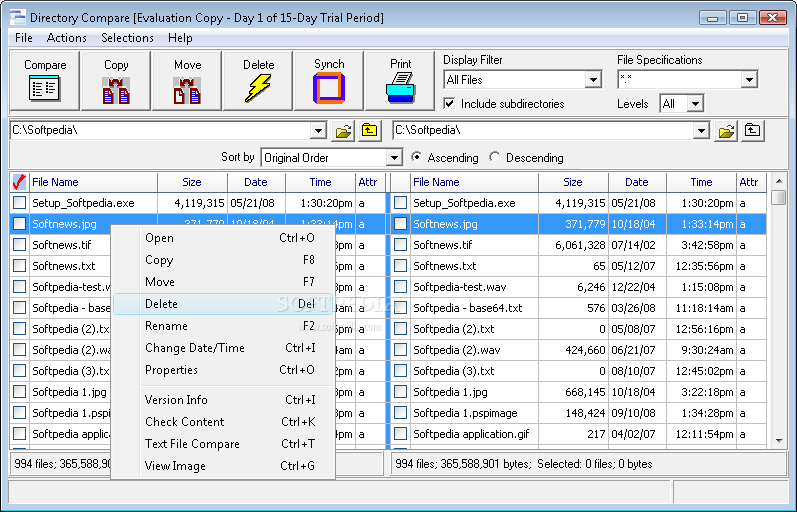Click the Delete lightning bolt icon
The height and width of the screenshot is (512, 797).
258,88
